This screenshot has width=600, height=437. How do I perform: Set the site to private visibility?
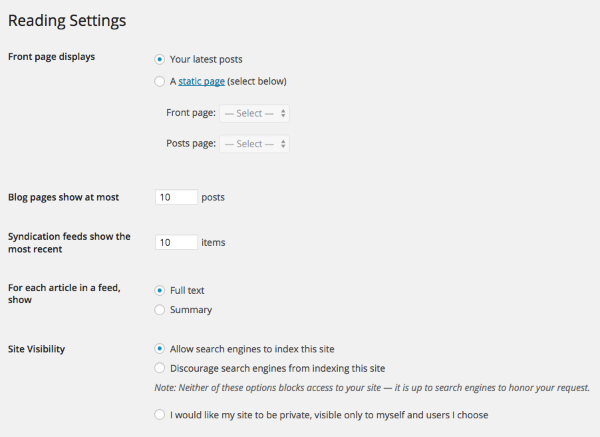[x=160, y=414]
